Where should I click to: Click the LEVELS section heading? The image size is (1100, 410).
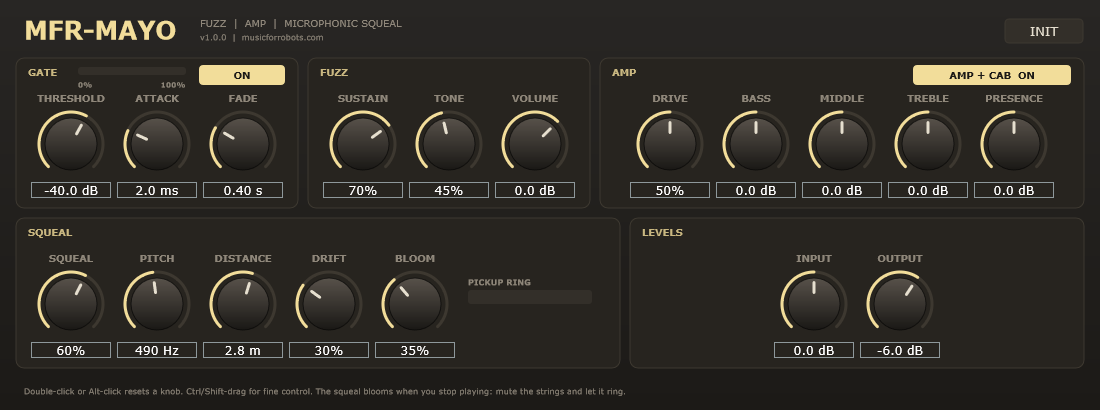662,232
